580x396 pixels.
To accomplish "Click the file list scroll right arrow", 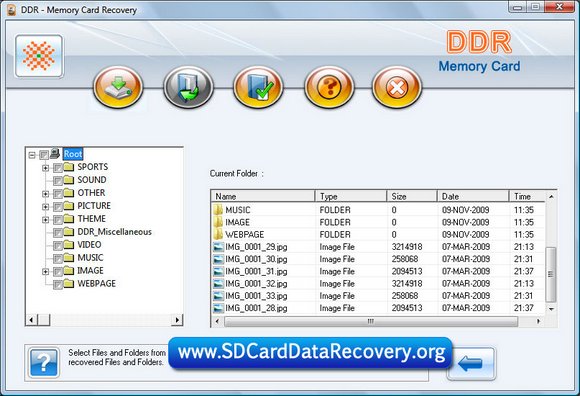I will tap(539, 321).
